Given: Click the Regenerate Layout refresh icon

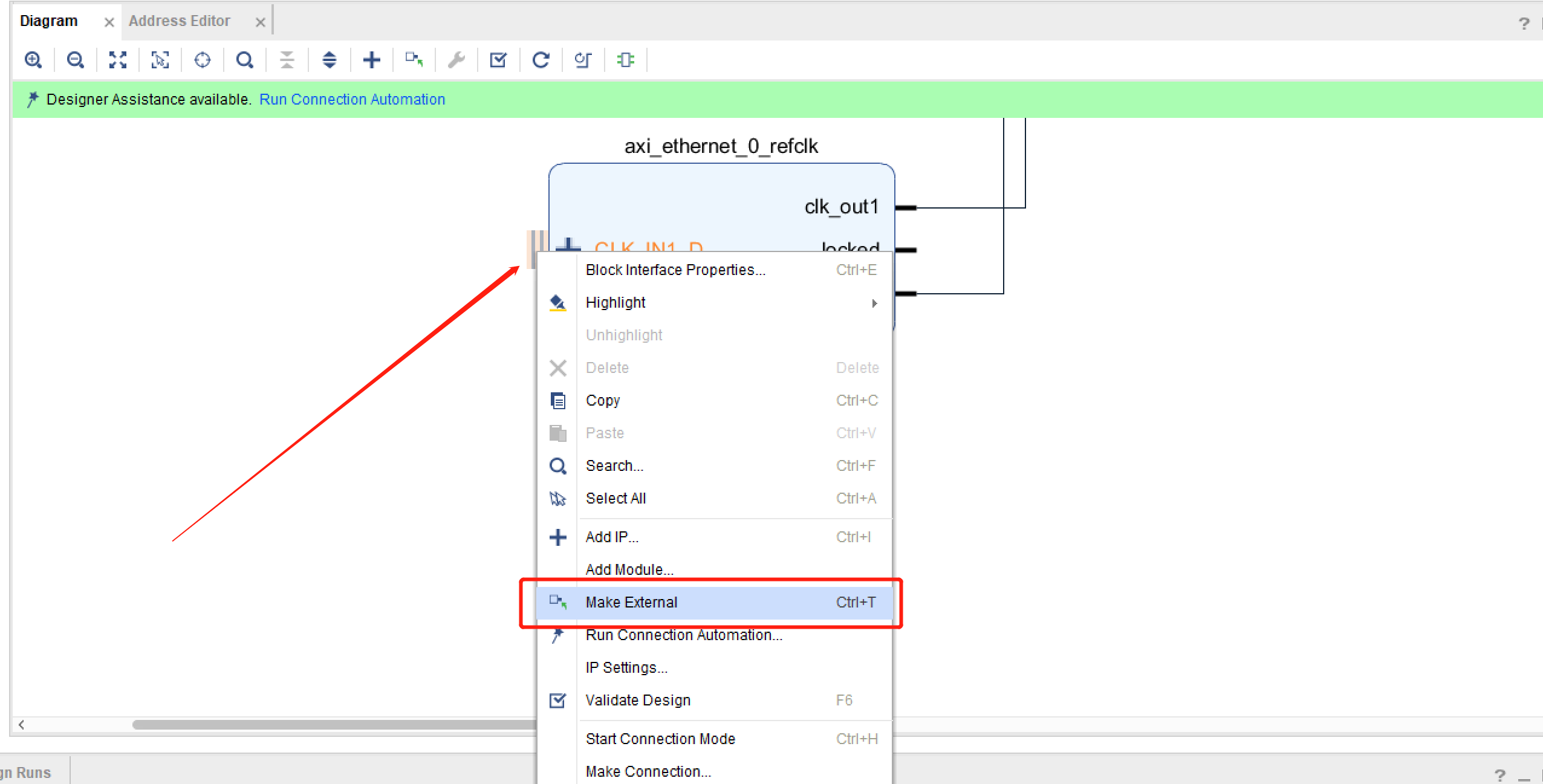Looking at the screenshot, I should pyautogui.click(x=541, y=60).
